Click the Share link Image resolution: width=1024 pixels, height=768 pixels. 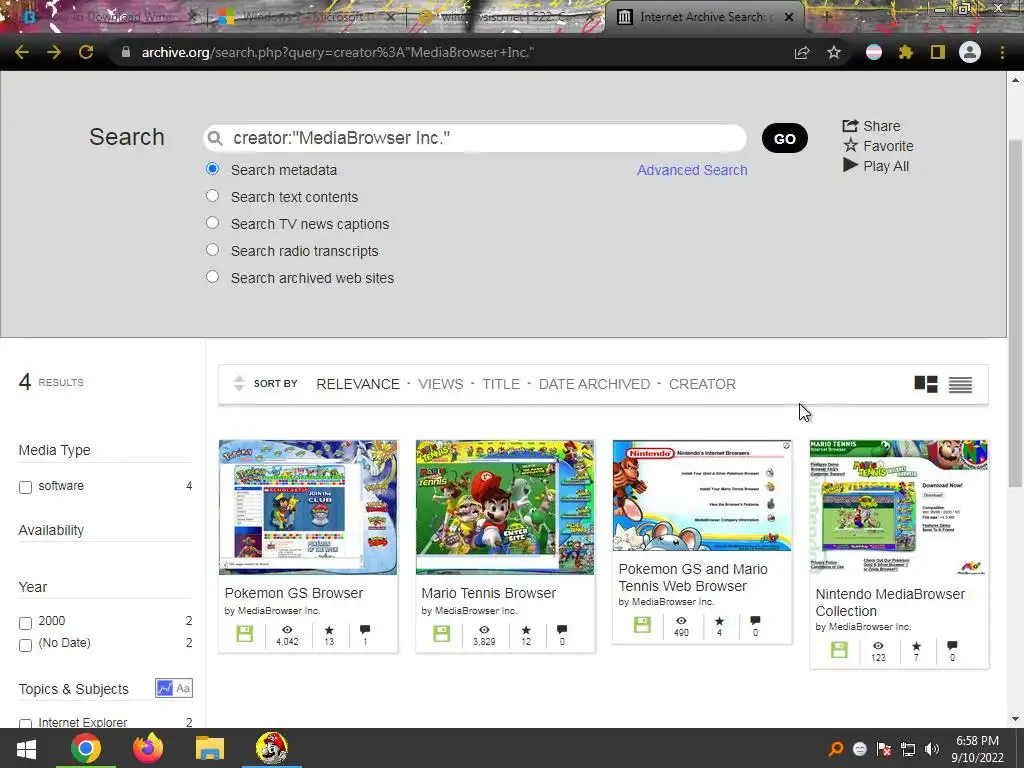pos(871,126)
